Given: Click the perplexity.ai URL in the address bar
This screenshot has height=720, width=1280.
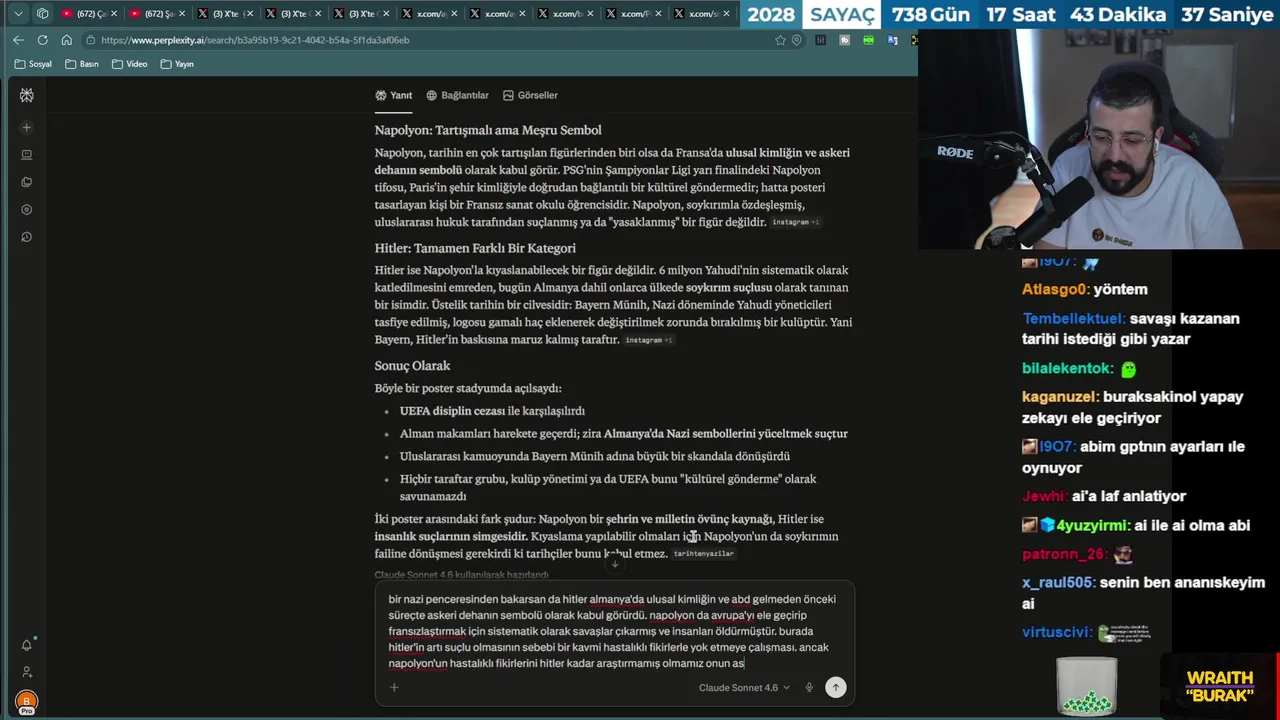Looking at the screenshot, I should 255,40.
